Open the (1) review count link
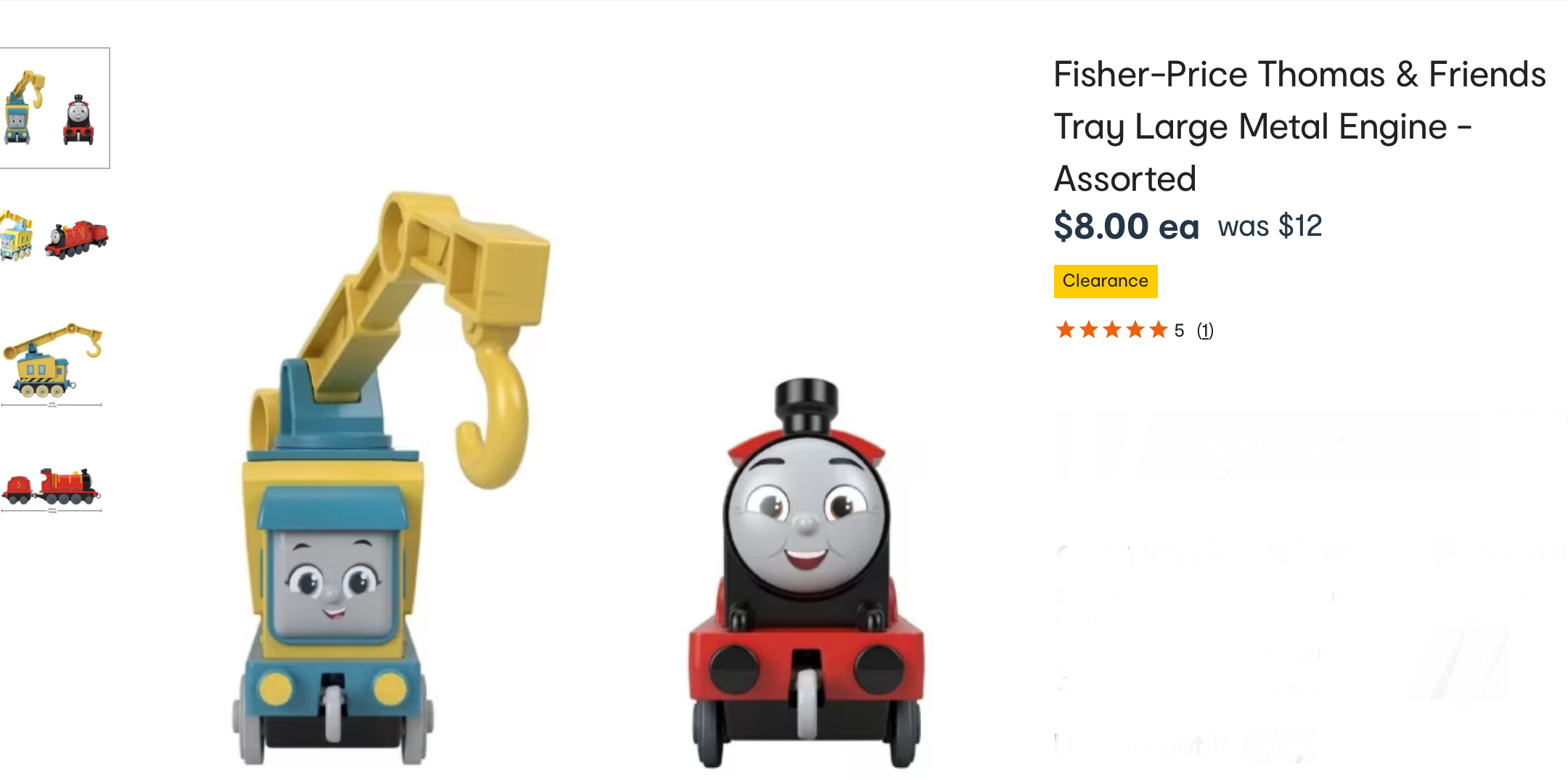The image size is (1568, 780). pyautogui.click(x=1205, y=331)
